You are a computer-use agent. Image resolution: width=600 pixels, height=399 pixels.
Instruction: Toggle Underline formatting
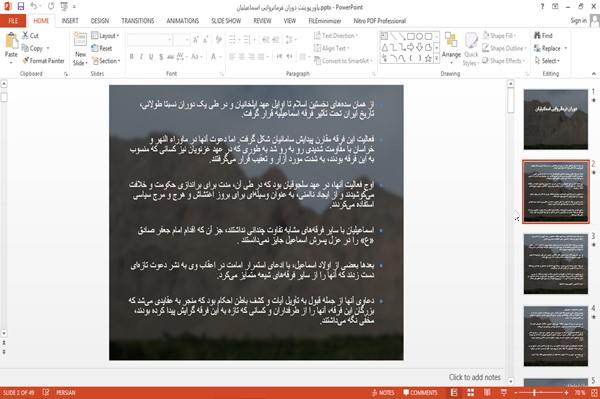(151, 57)
